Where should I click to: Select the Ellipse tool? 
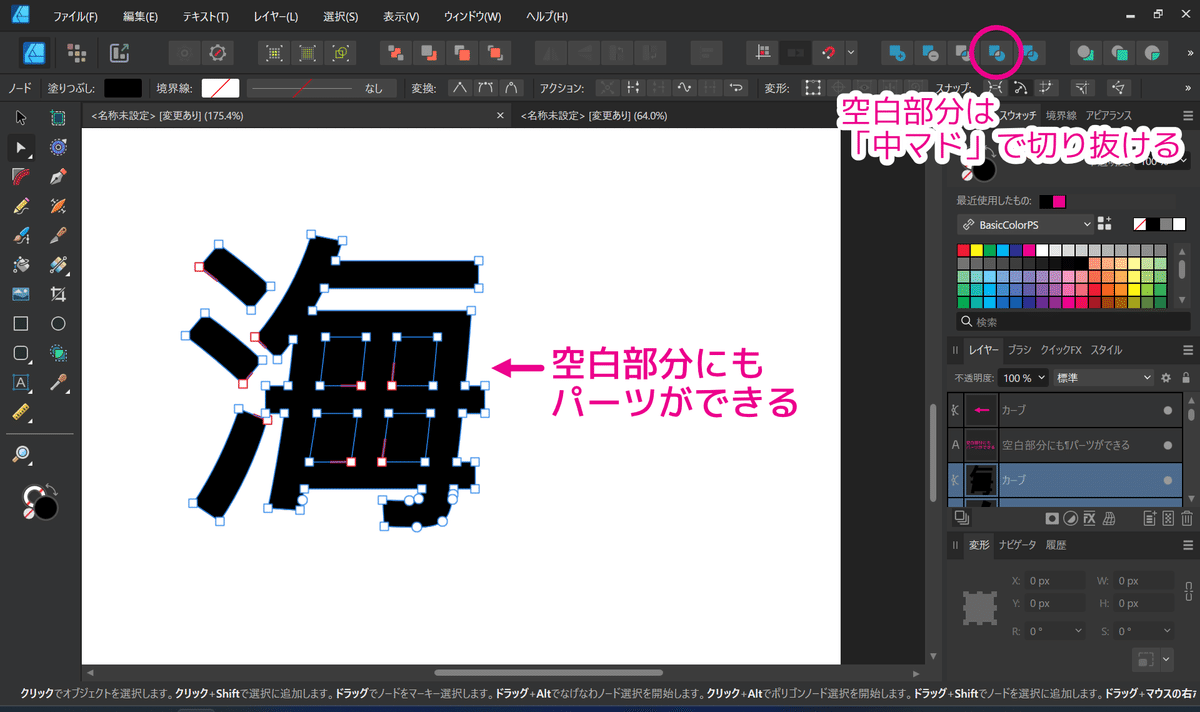[58, 324]
